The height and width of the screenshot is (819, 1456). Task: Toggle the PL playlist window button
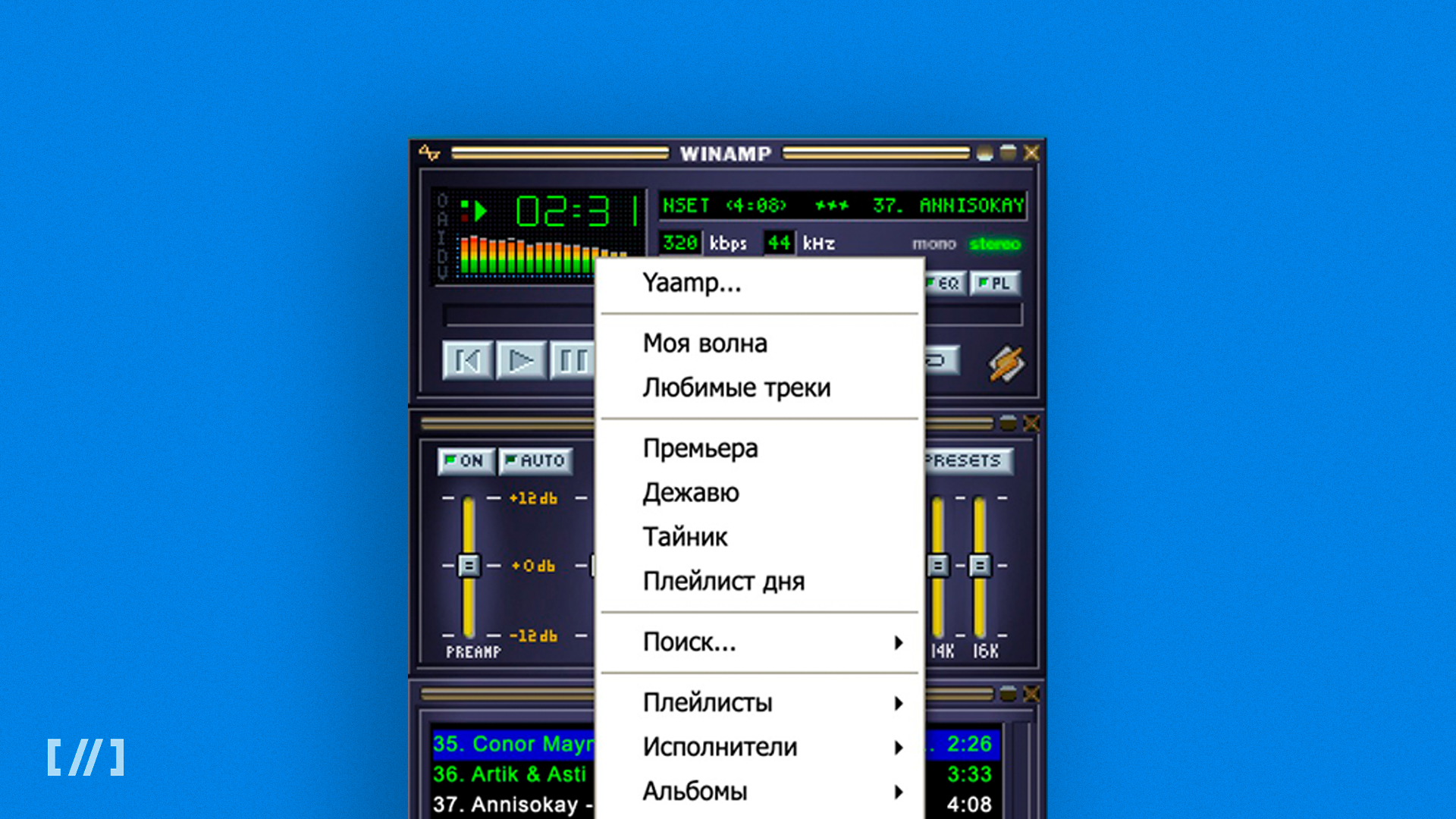995,284
